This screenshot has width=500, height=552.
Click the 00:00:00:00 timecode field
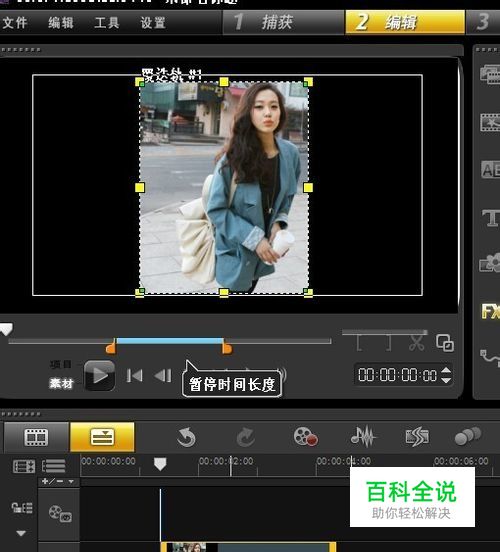click(x=398, y=375)
